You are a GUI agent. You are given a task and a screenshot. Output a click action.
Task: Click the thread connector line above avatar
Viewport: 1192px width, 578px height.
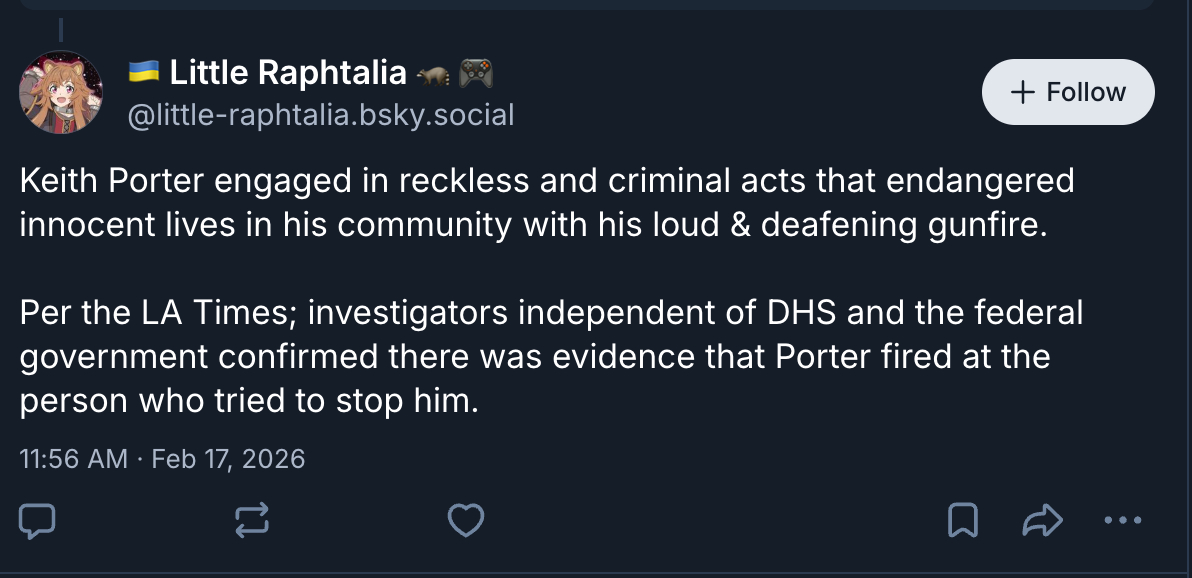[61, 30]
